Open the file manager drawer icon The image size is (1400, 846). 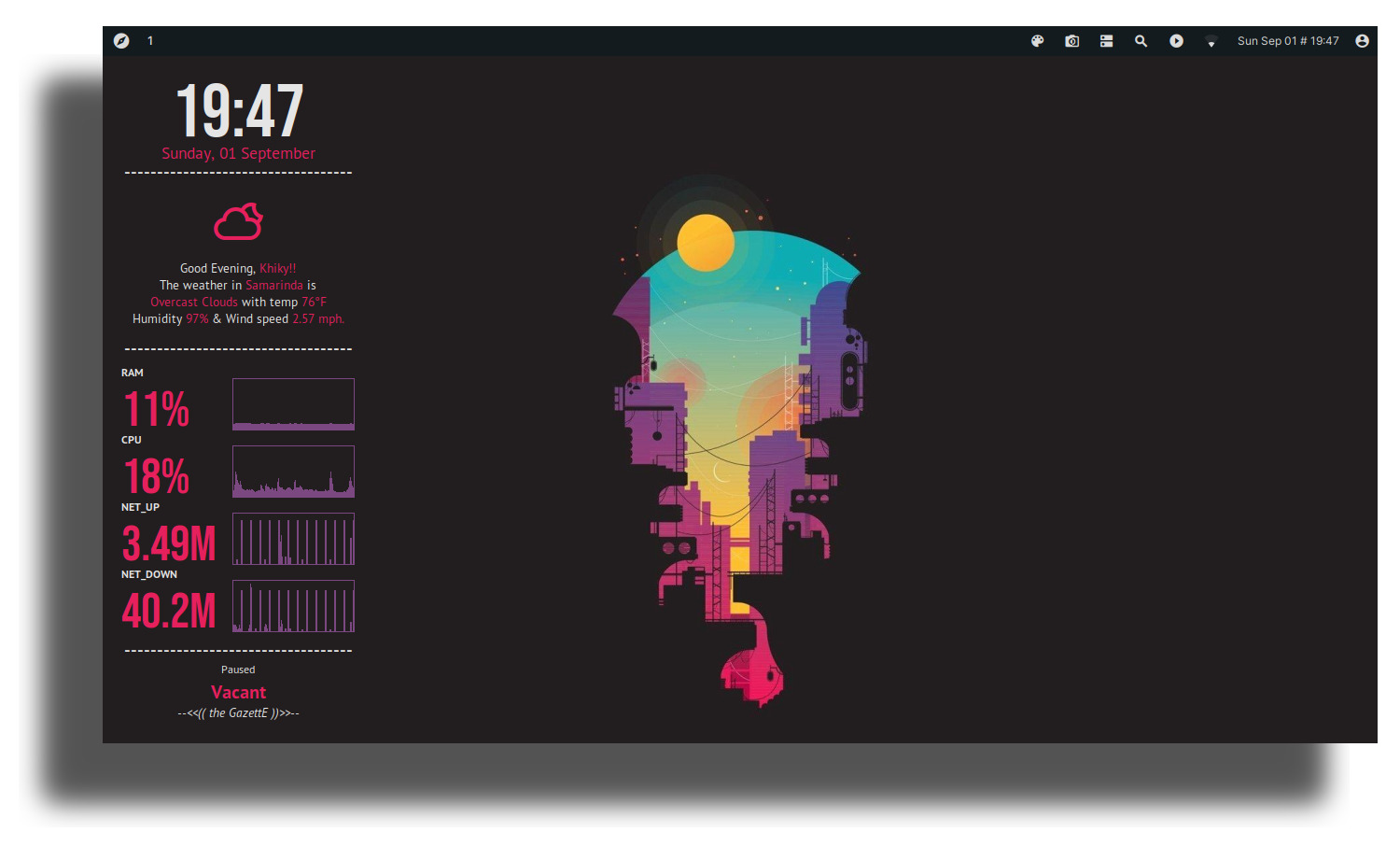(x=1106, y=41)
